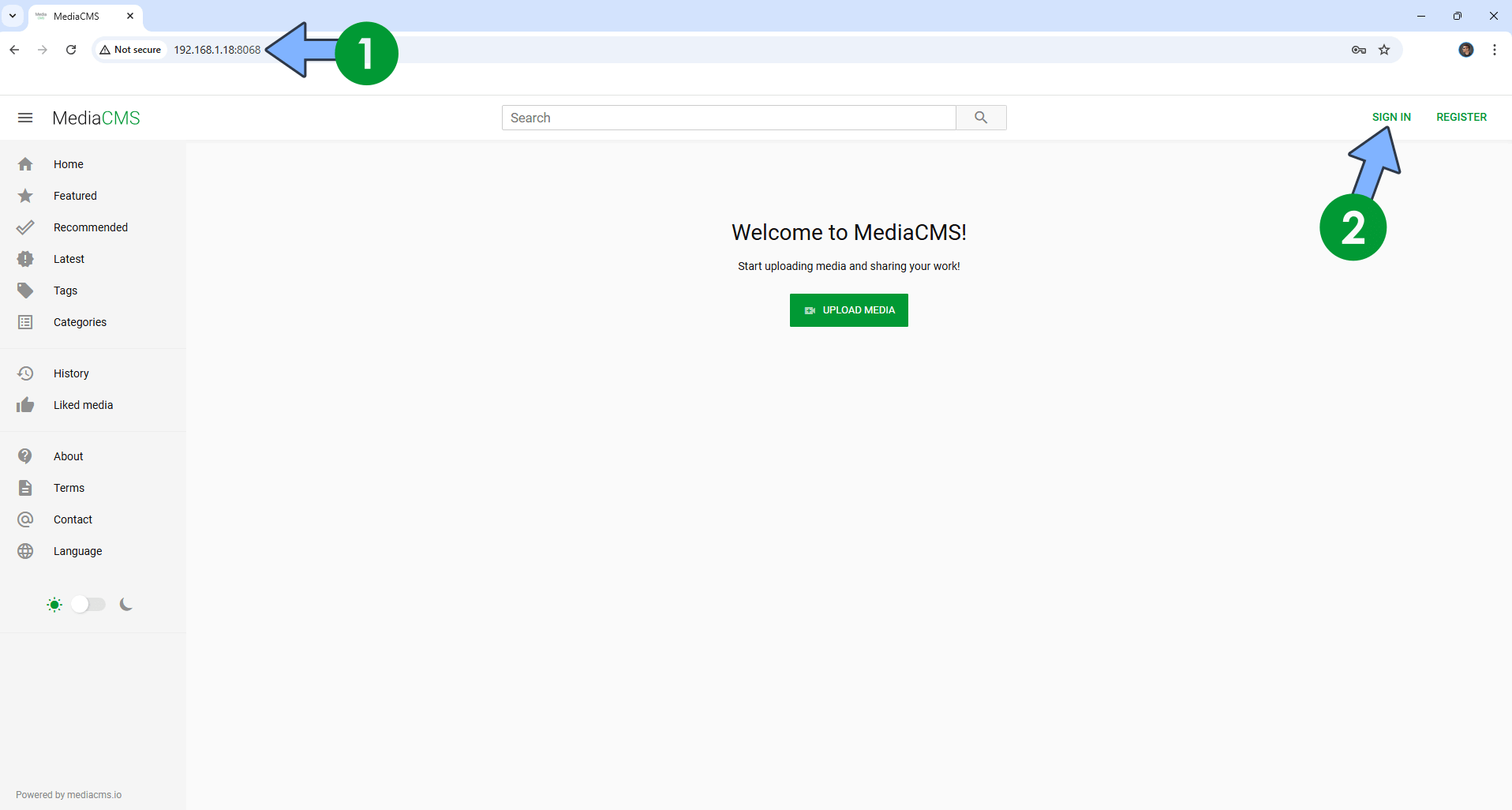The image size is (1512, 810).
Task: Open Featured via star icon
Action: [25, 196]
